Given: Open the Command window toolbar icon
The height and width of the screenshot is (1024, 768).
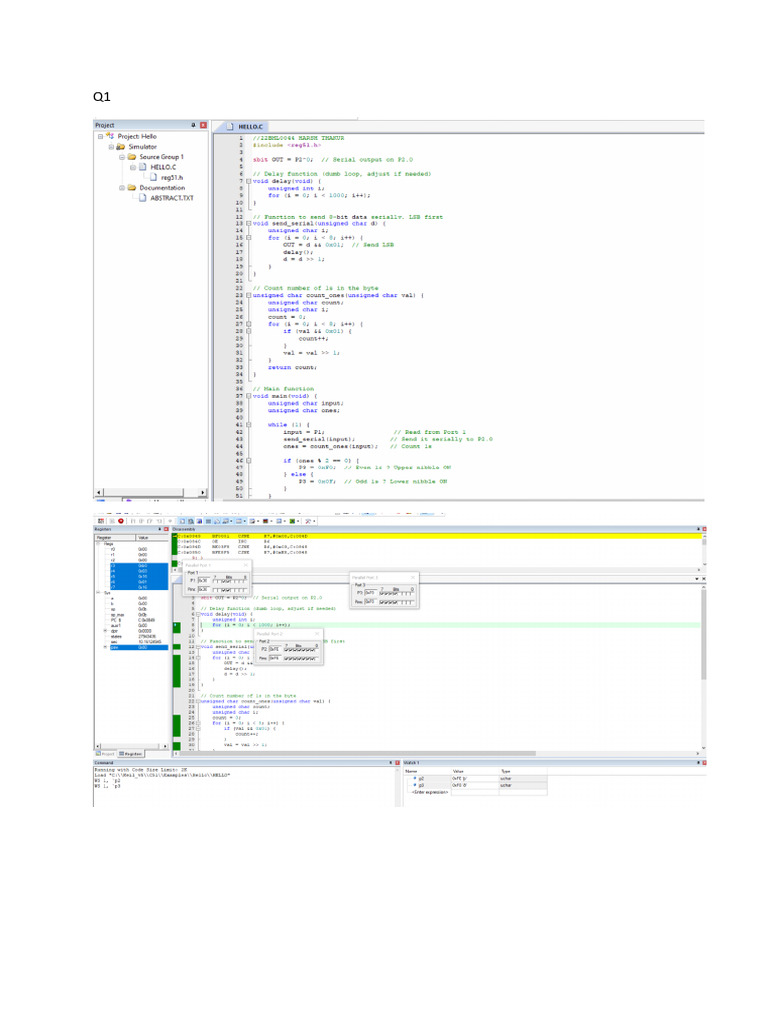Looking at the screenshot, I should 182,521.
